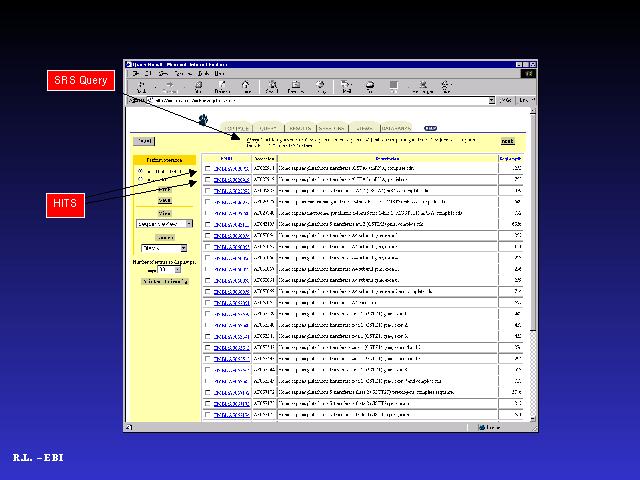Go to Home via toolbar icon
This screenshot has height=480, width=640.
(246, 87)
